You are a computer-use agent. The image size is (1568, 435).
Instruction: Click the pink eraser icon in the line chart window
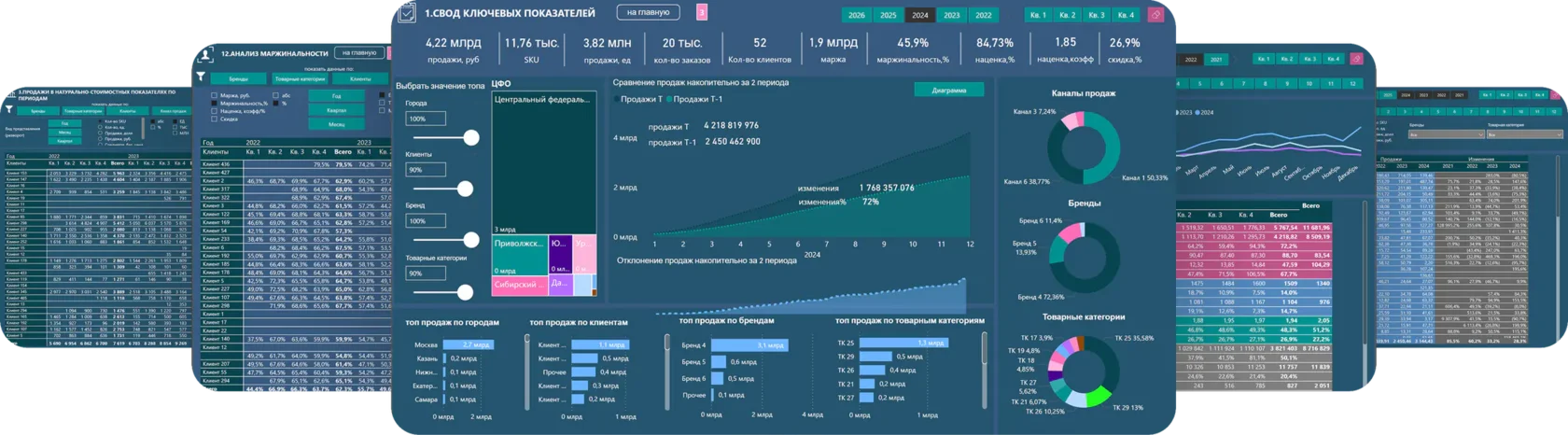1356,59
